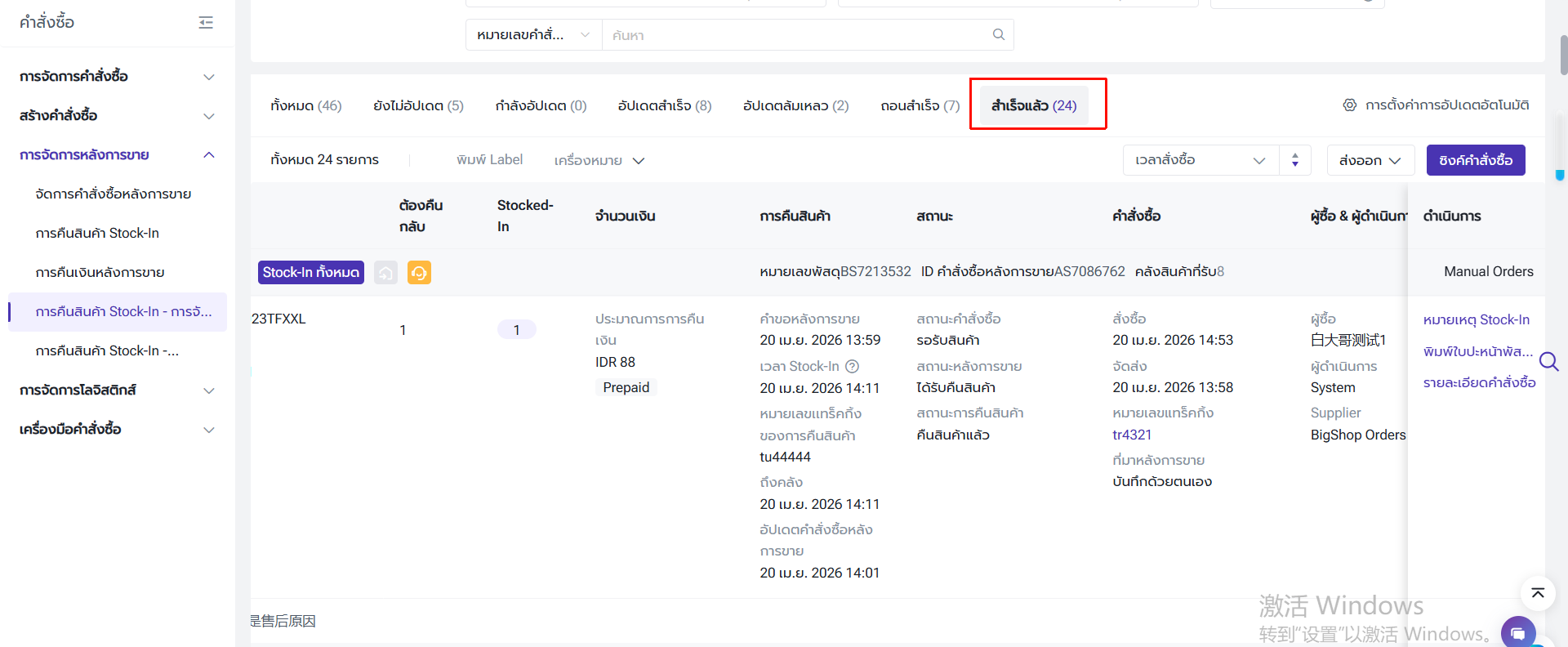Click the help icon next to เวลา Stock-In
This screenshot has height=647, width=1568.
(x=852, y=366)
